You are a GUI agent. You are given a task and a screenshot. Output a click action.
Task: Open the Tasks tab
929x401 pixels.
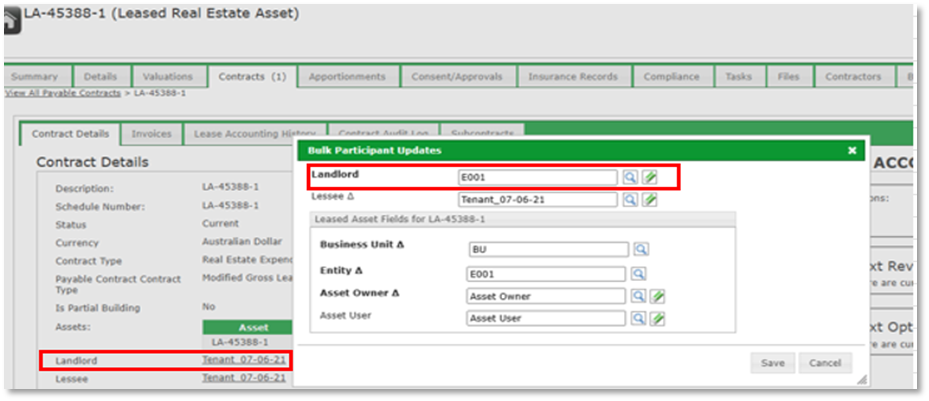pyautogui.click(x=738, y=77)
